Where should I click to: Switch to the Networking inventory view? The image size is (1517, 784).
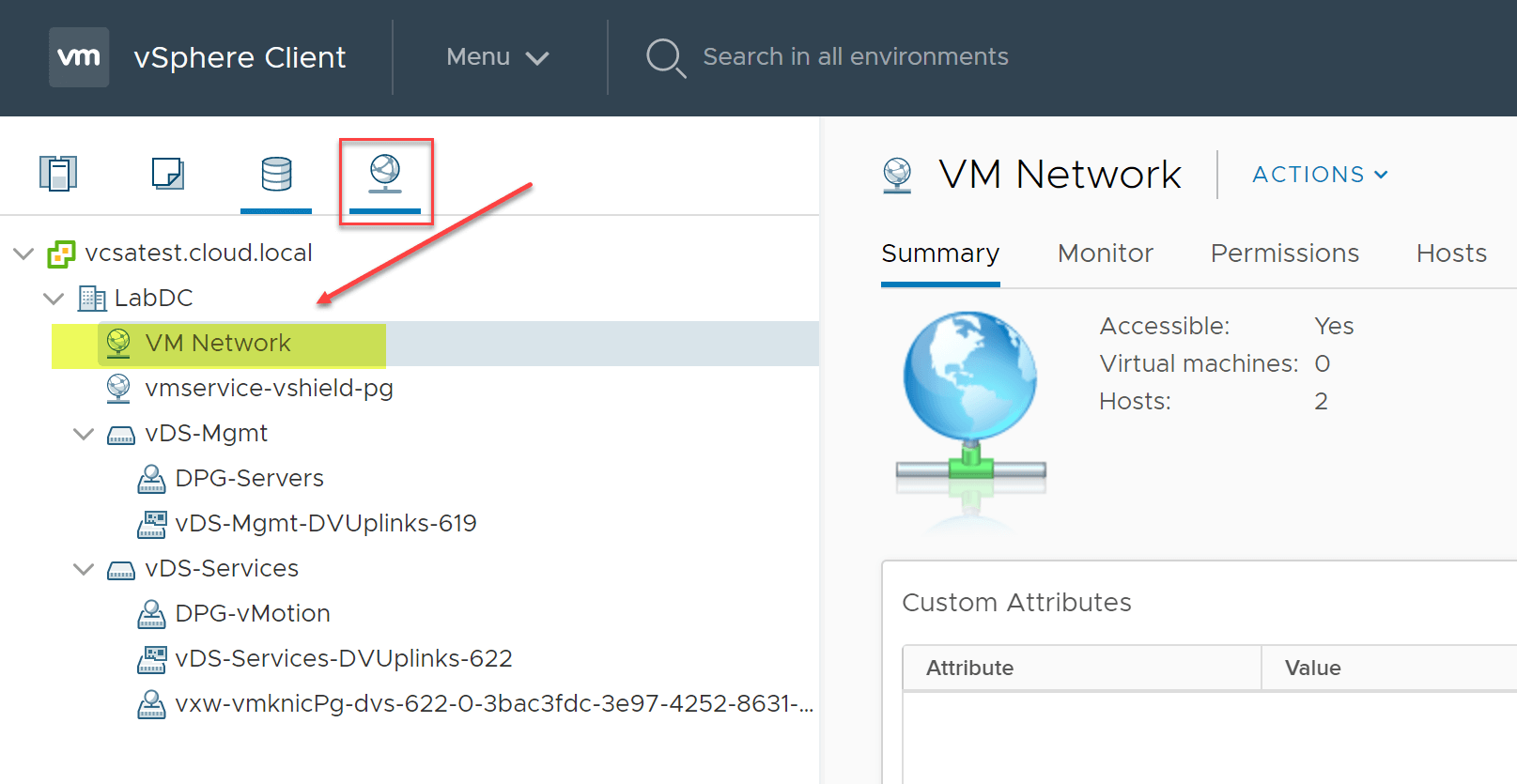pyautogui.click(x=385, y=174)
